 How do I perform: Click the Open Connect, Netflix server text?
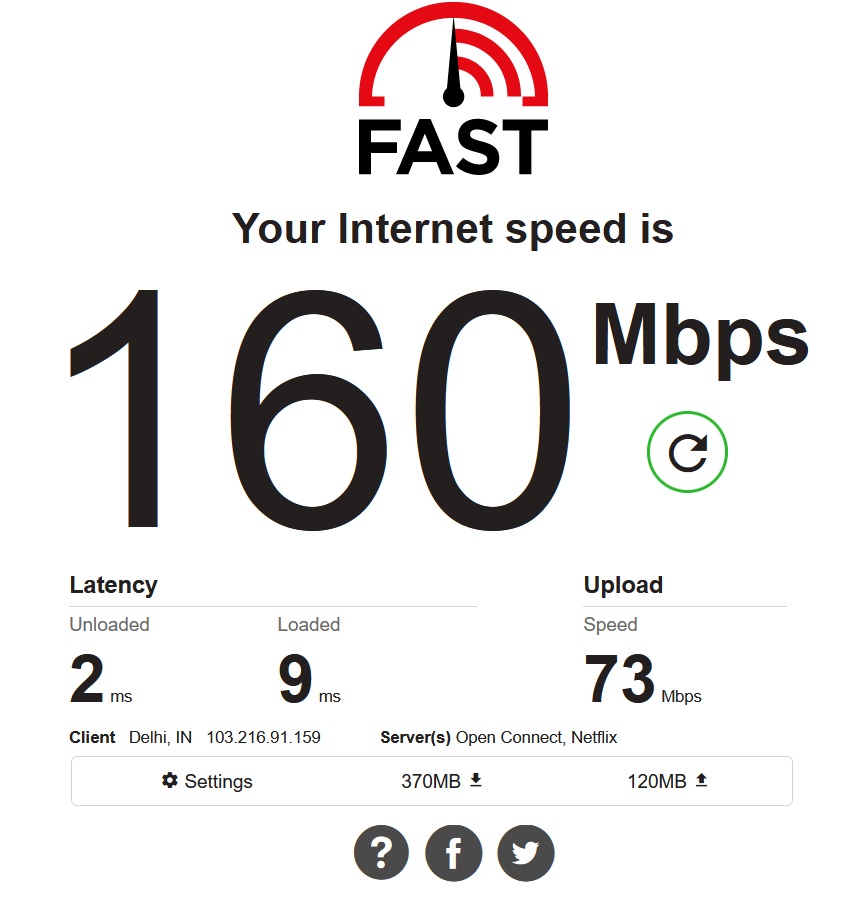click(x=536, y=737)
